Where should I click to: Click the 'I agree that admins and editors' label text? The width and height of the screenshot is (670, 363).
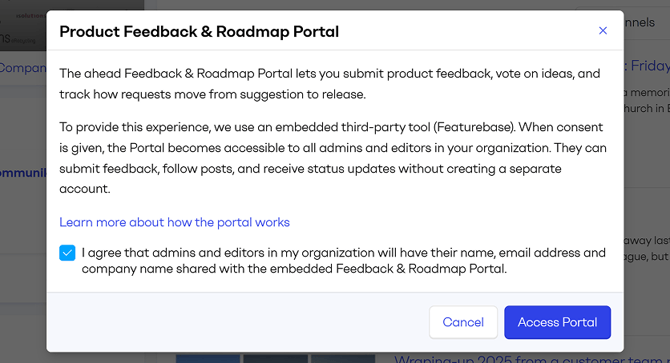(344, 261)
